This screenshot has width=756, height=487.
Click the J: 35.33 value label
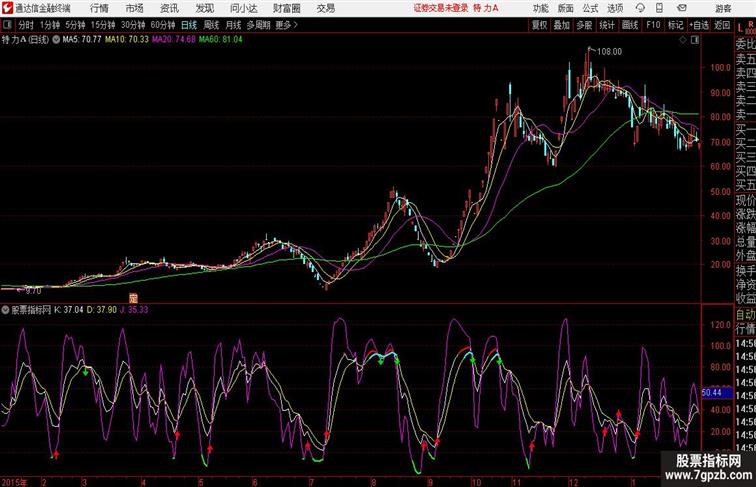coord(134,310)
